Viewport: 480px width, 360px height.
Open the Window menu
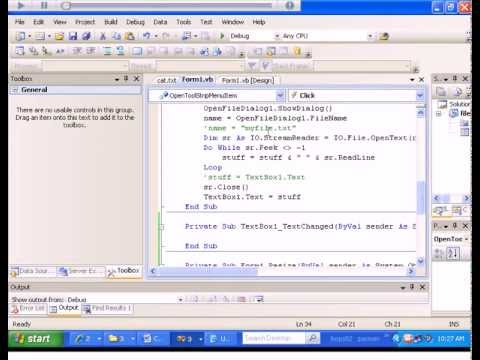[x=233, y=22]
